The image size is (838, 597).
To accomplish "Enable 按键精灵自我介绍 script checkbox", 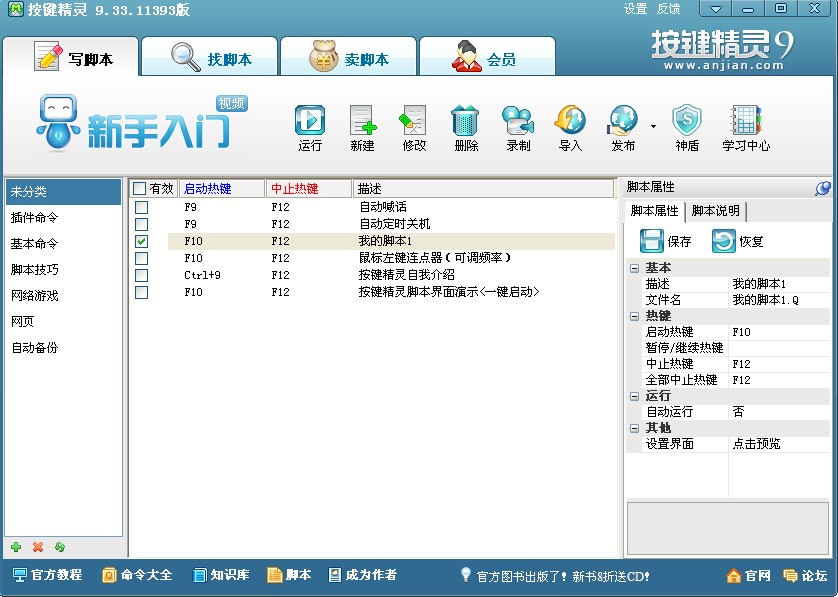I will pyautogui.click(x=142, y=275).
